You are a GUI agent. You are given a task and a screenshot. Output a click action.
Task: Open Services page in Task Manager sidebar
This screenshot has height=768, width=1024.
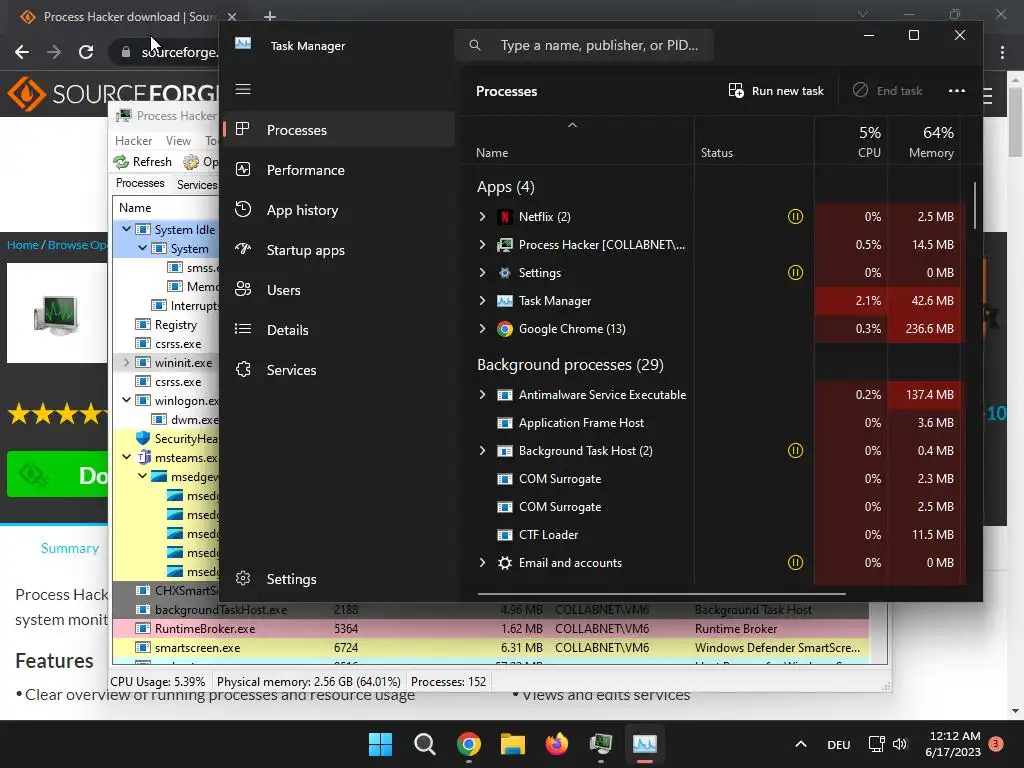pyautogui.click(x=338, y=370)
